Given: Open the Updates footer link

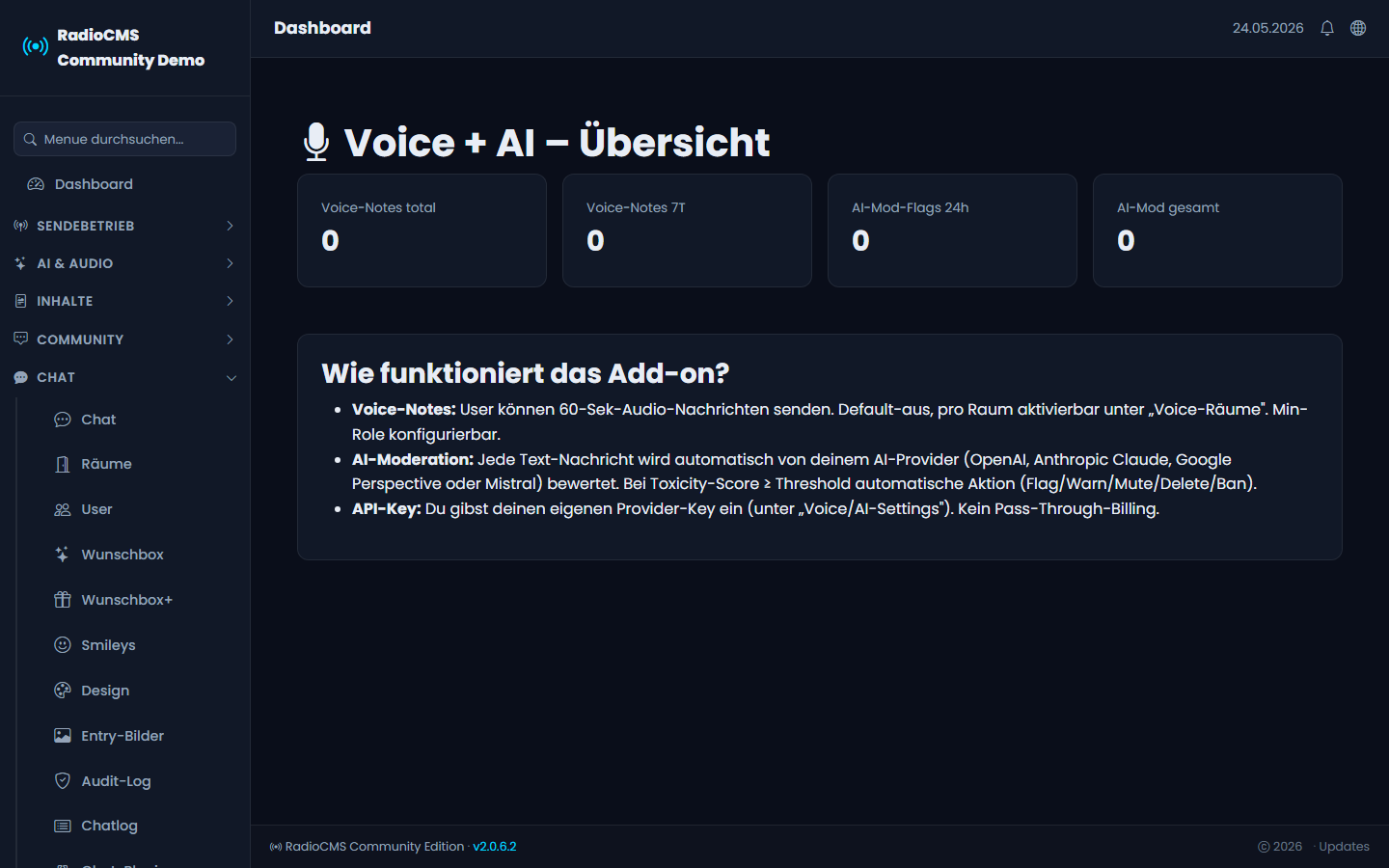Looking at the screenshot, I should point(1344,847).
